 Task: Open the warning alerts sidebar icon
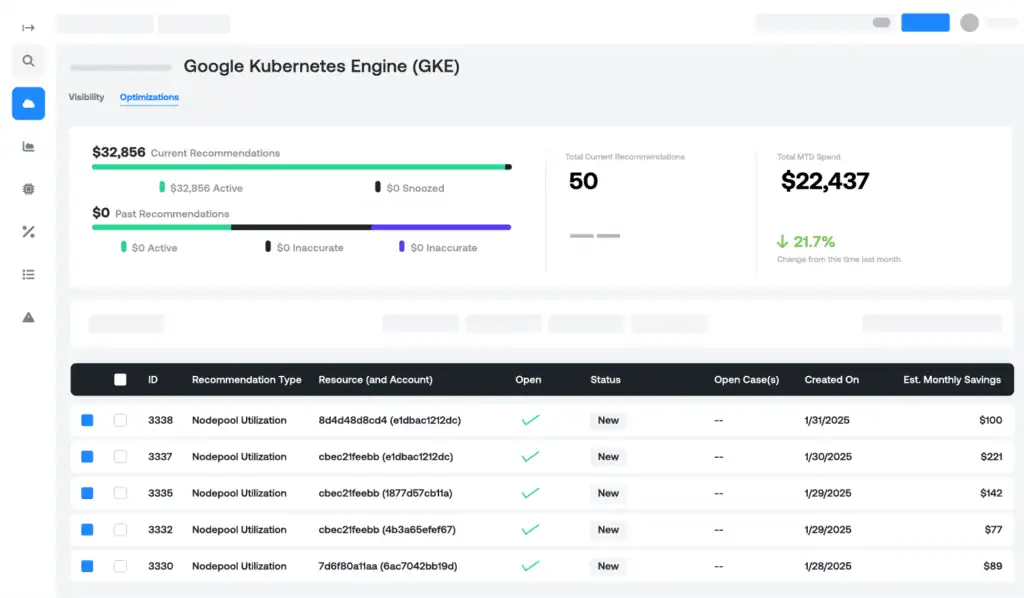[28, 317]
